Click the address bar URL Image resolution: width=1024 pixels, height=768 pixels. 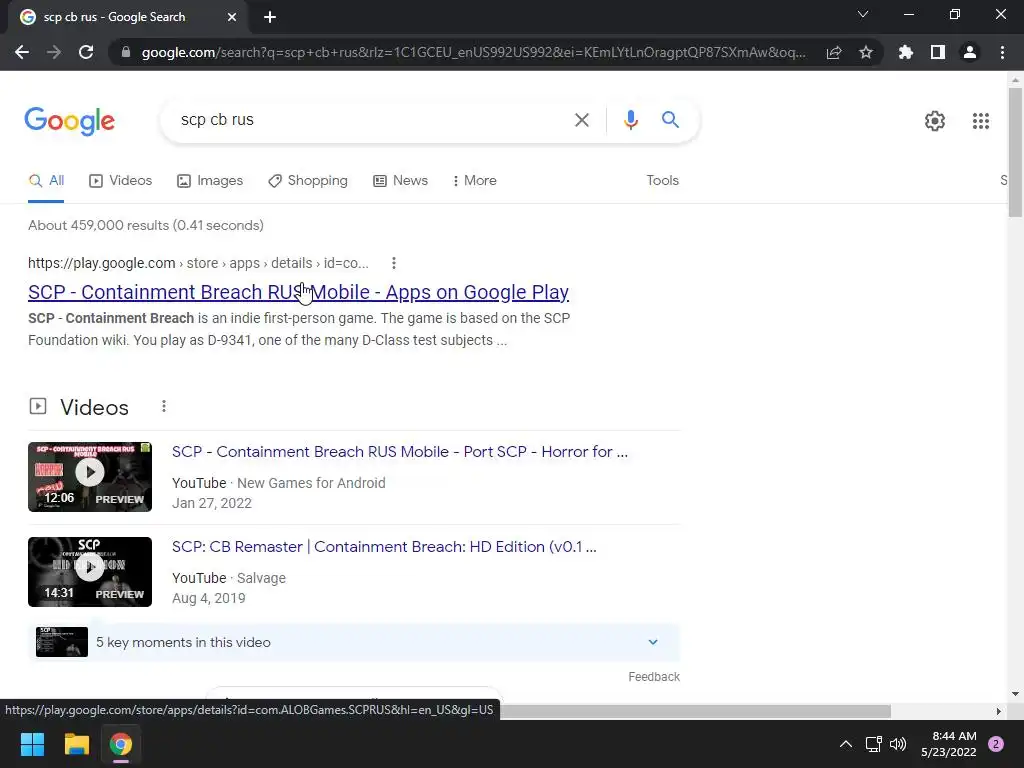[x=473, y=52]
